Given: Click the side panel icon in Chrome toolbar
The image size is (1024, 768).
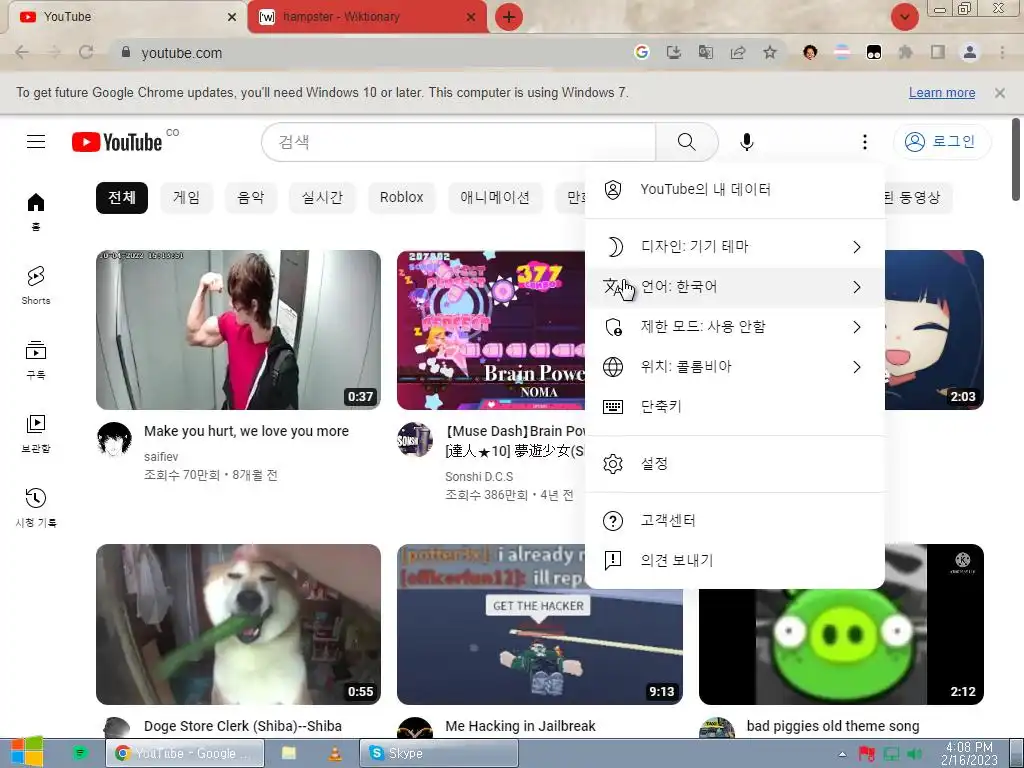Looking at the screenshot, I should 938,52.
